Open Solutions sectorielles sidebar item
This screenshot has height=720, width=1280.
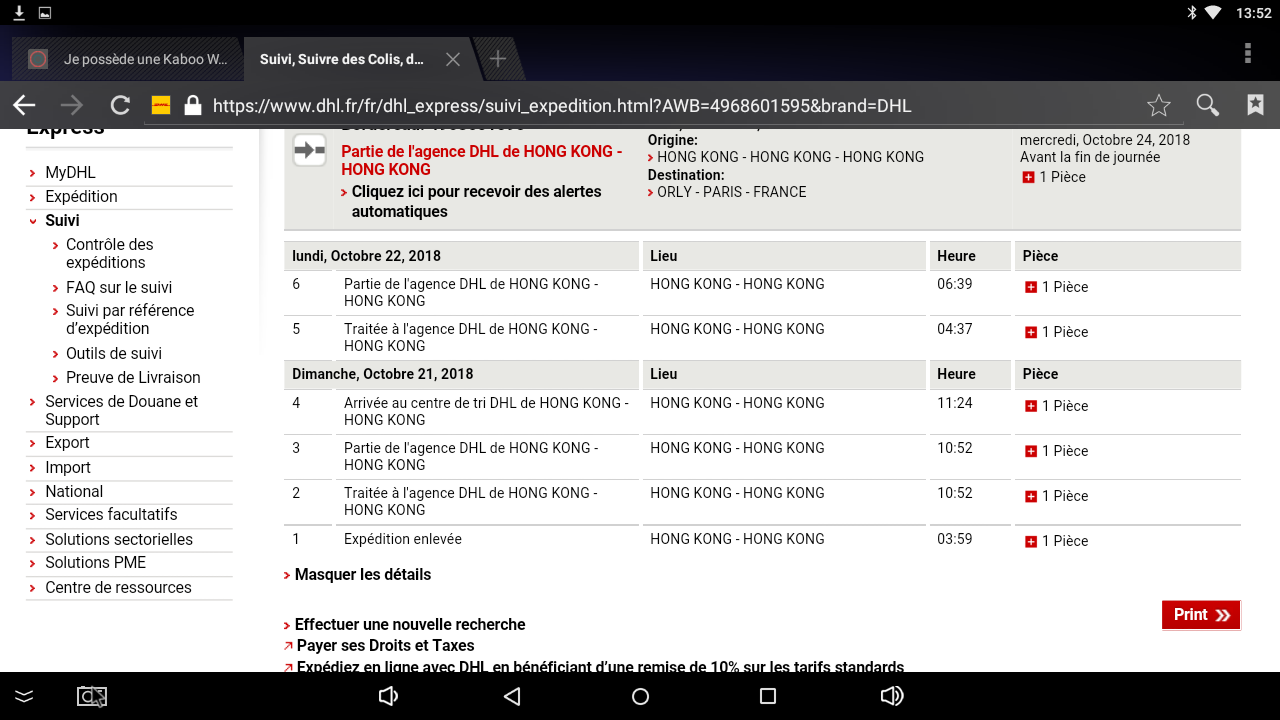click(119, 539)
